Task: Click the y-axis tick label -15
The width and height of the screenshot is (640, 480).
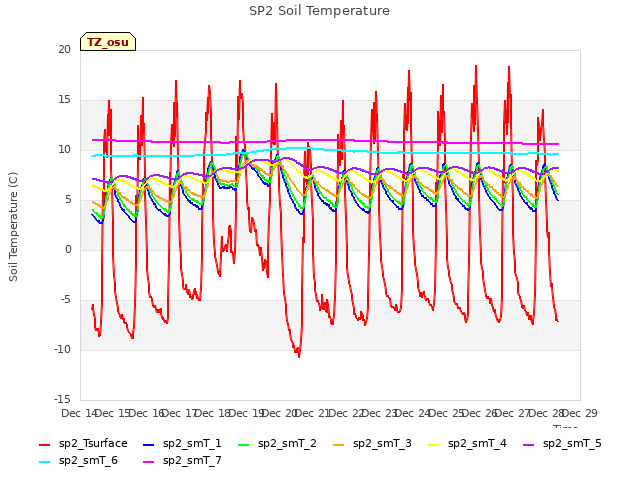Action: tap(63, 400)
